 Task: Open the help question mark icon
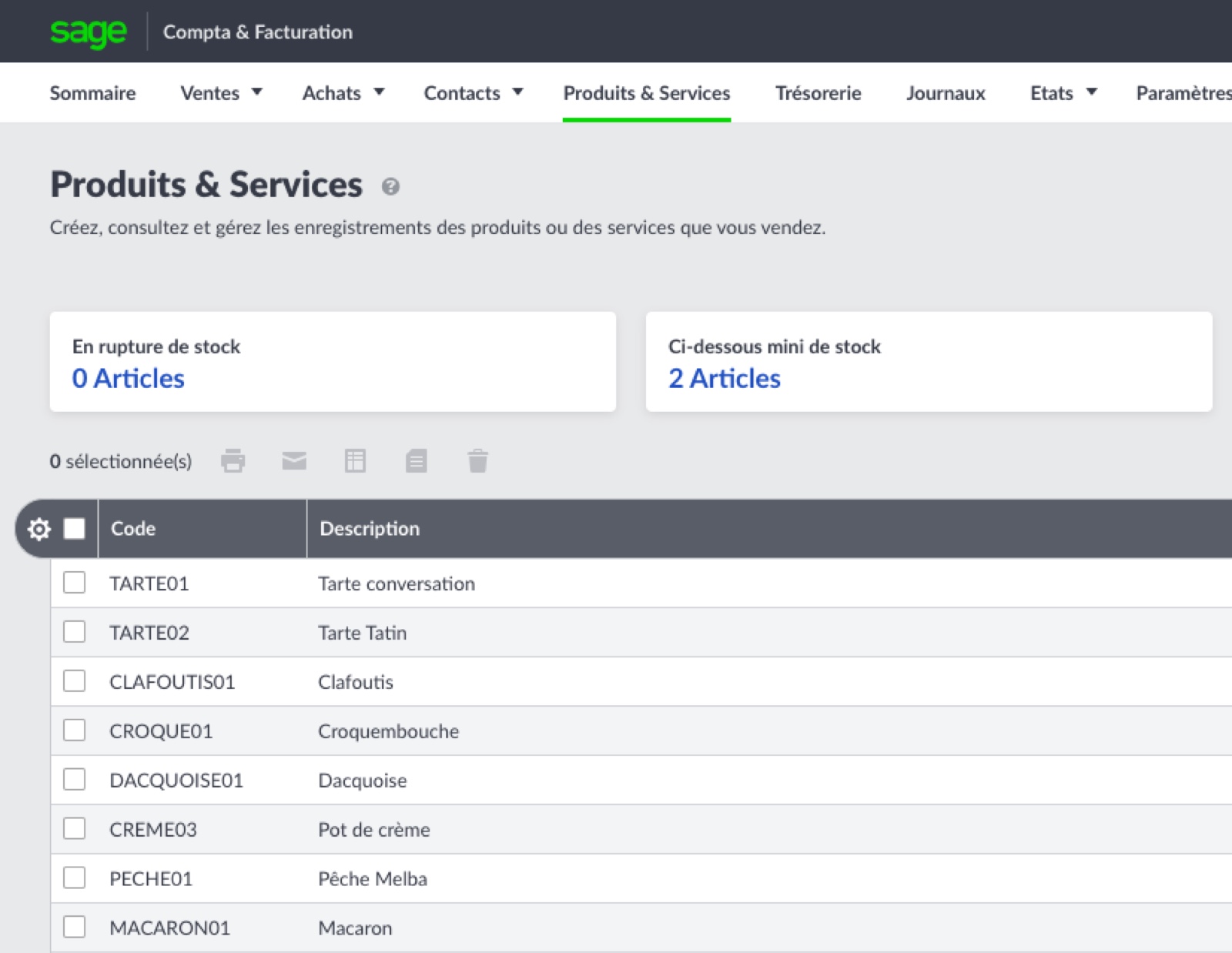point(390,187)
